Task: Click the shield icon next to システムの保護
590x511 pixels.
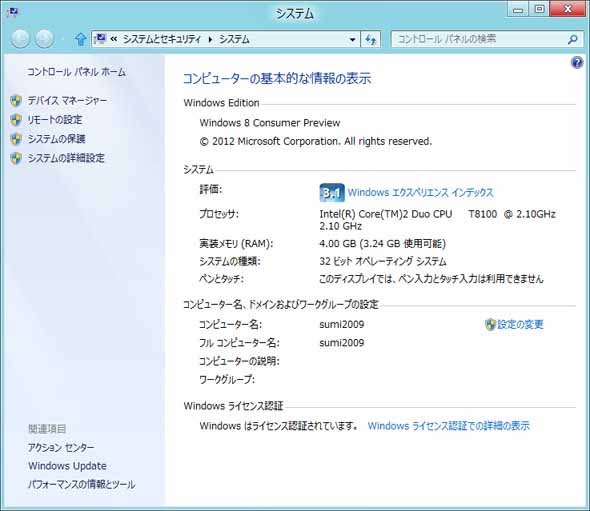Action: [x=16, y=139]
